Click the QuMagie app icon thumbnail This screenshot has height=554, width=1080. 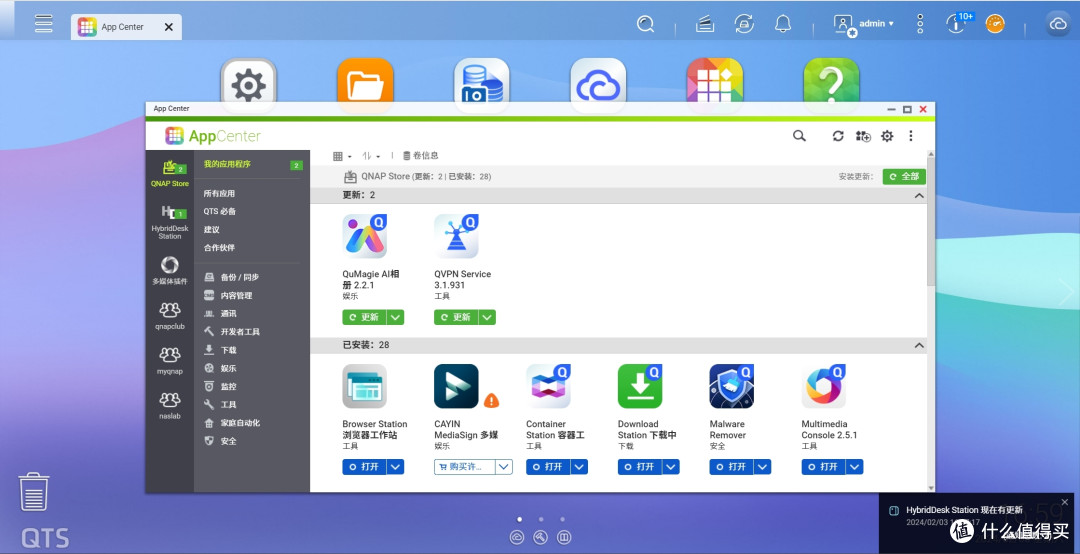tap(364, 236)
